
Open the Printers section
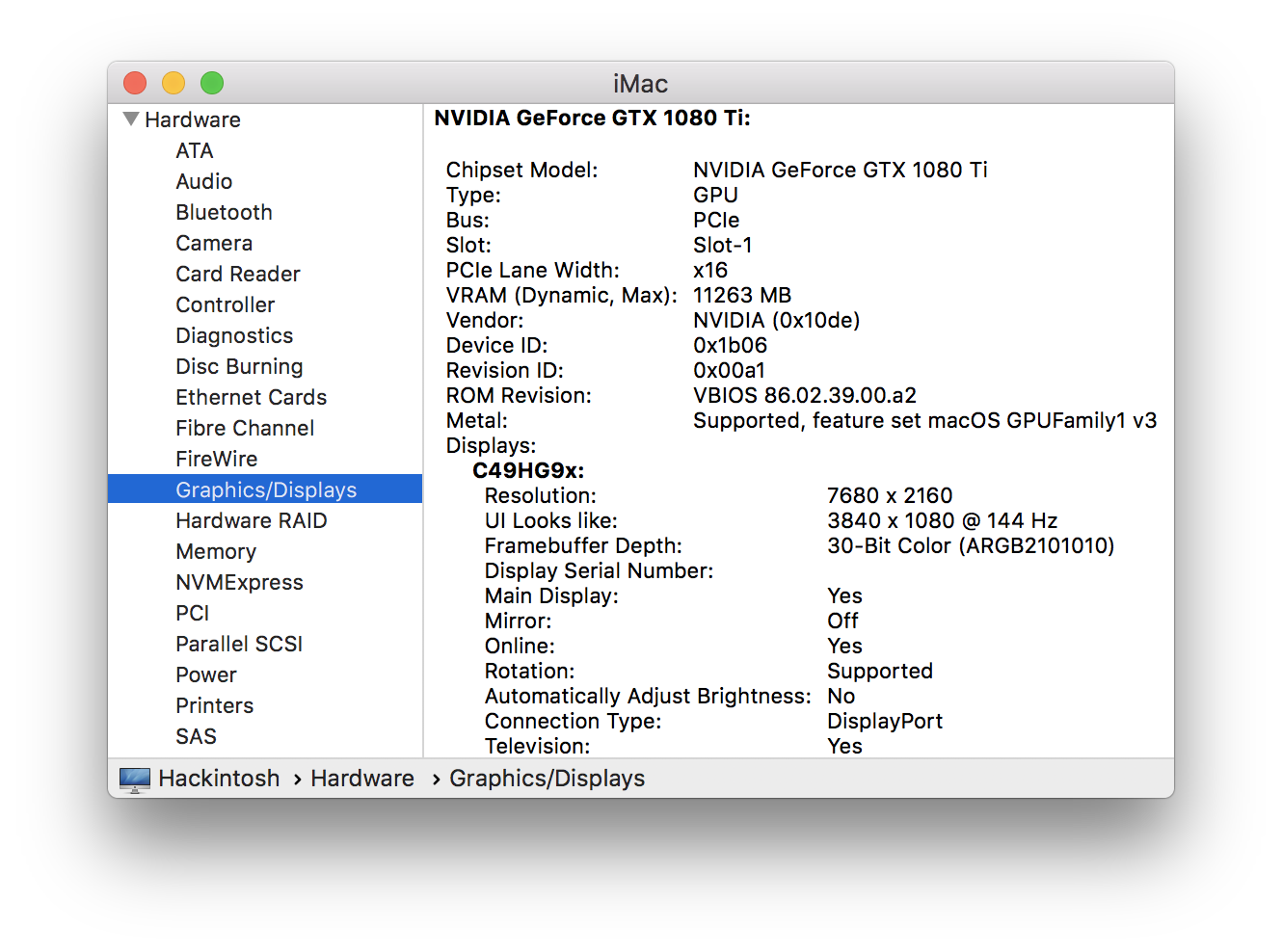pyautogui.click(x=215, y=705)
